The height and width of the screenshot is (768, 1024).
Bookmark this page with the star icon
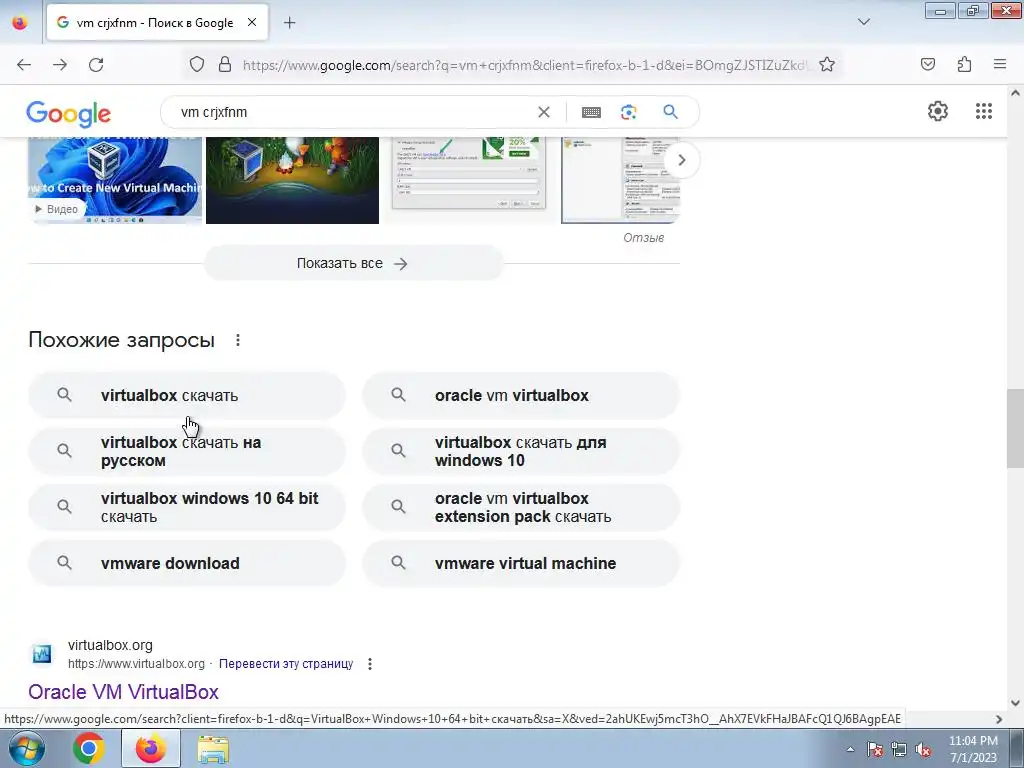[x=827, y=65]
